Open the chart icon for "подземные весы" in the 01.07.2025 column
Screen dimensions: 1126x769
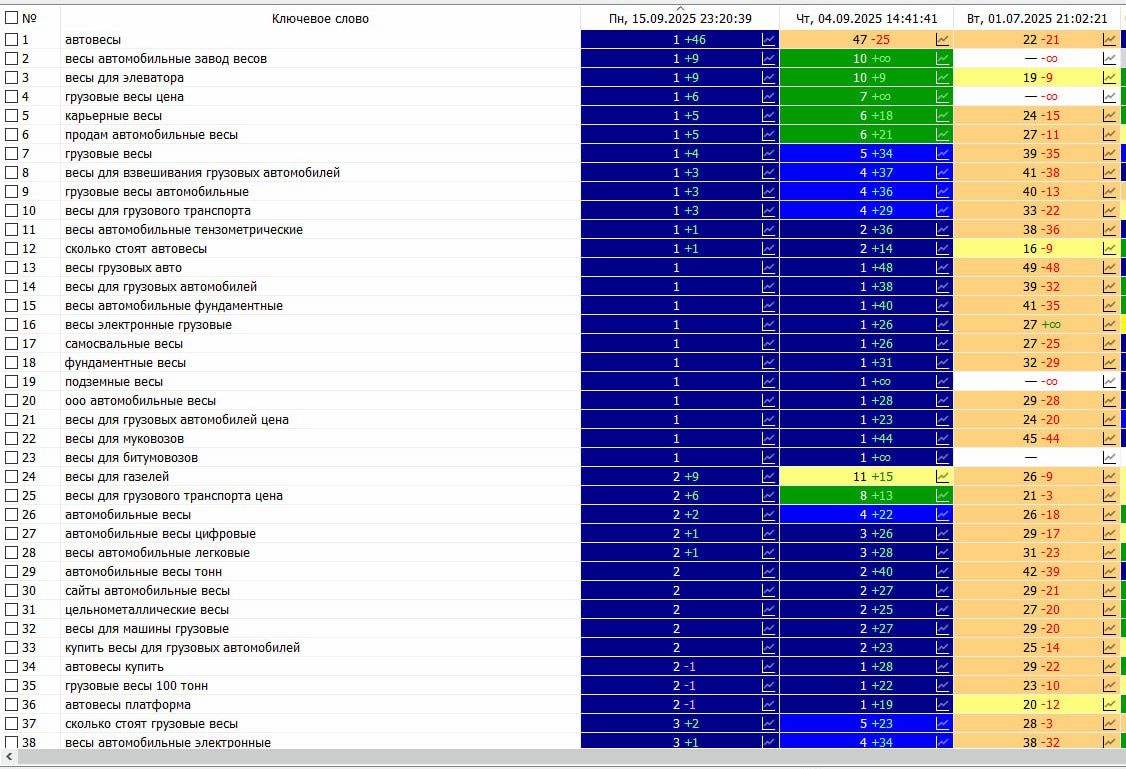point(1109,382)
